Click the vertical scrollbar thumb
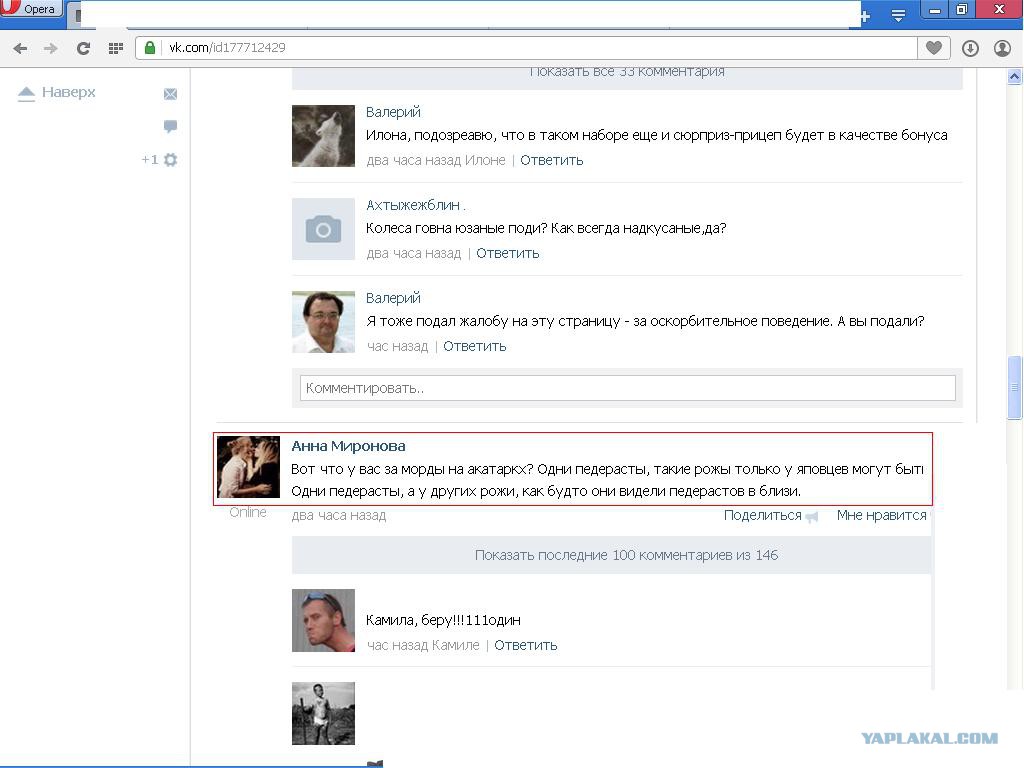Screen dimensions: 1024x768 coord(1014,387)
